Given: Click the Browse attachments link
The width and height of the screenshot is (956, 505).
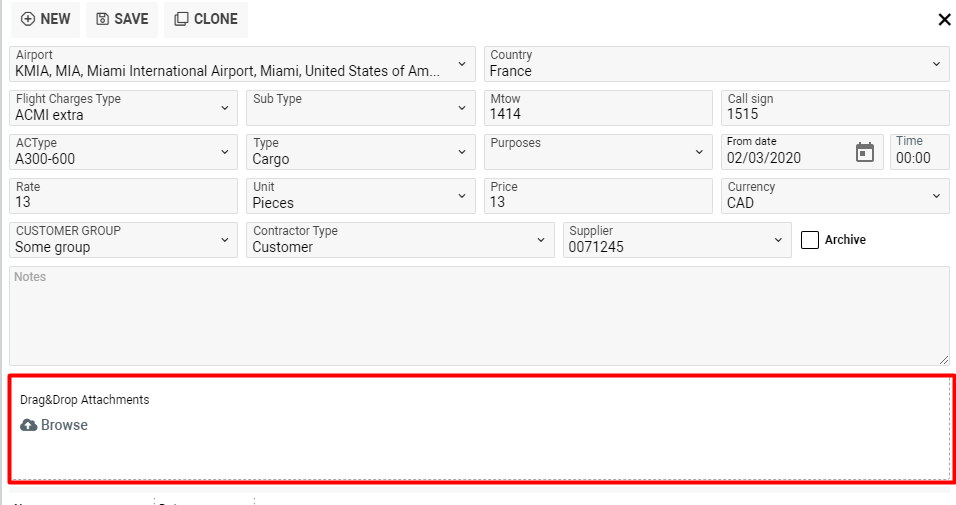Looking at the screenshot, I should pos(64,425).
